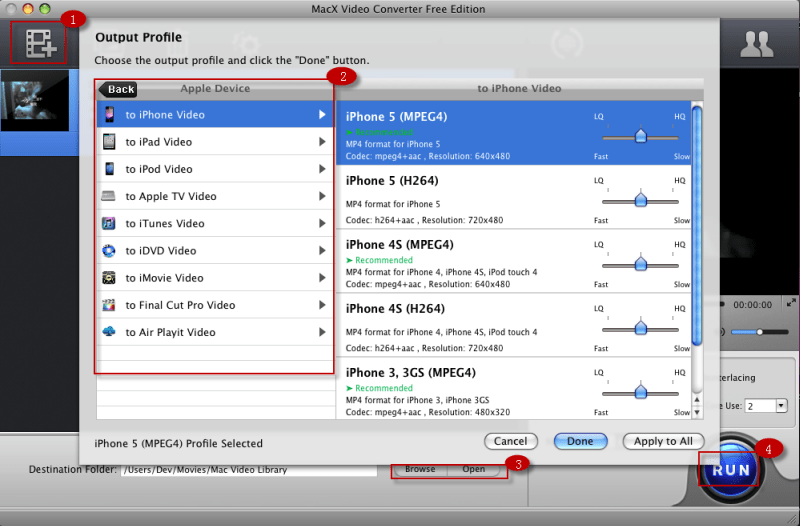The width and height of the screenshot is (800, 526).
Task: Select iPhone 4S (H264) profile
Action: (514, 325)
